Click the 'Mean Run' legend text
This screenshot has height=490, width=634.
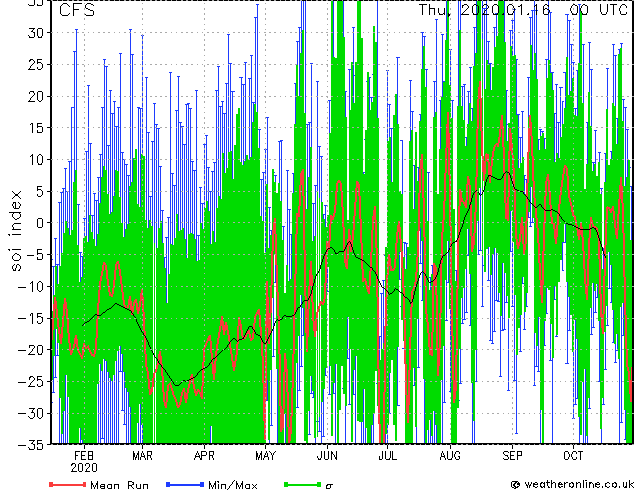coord(119,485)
